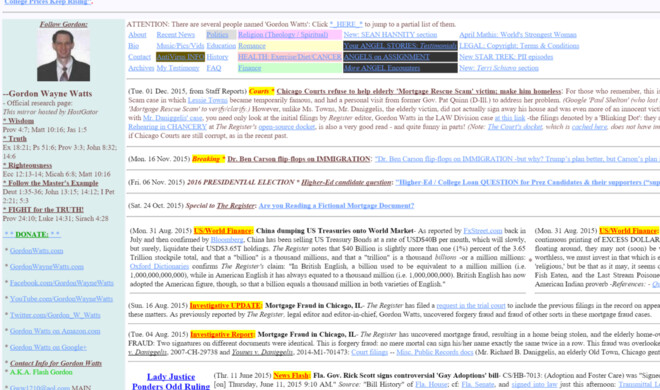
Task: Open the Truth heading link
Action: [x=15, y=138]
